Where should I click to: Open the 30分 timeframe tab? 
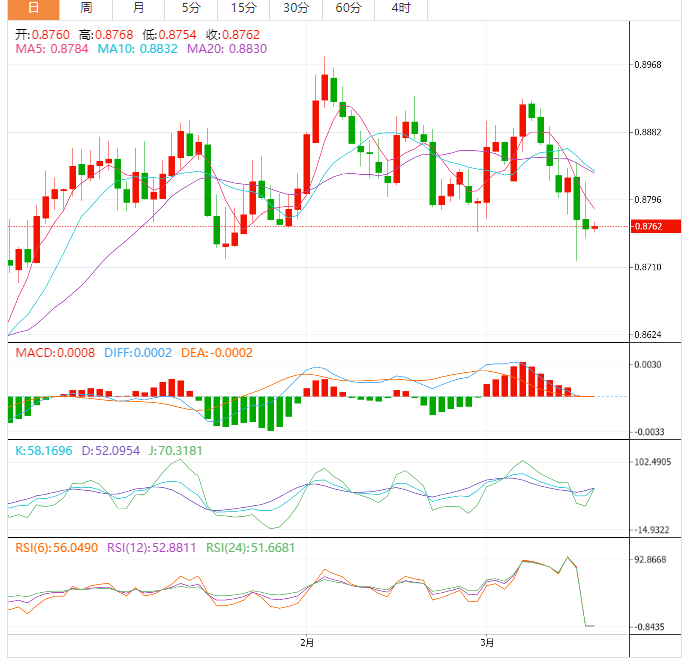(296, 9)
